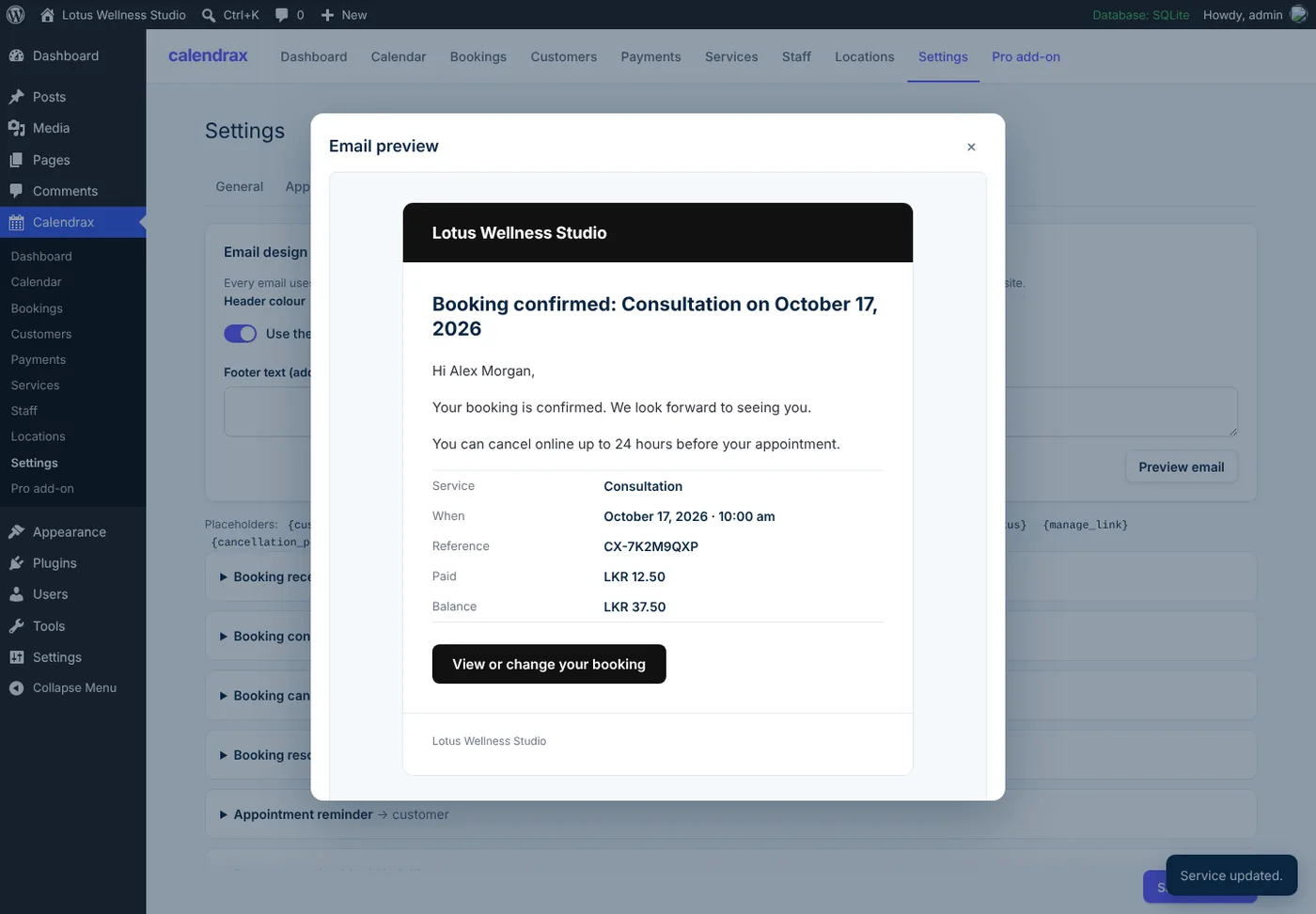1316x914 pixels.
Task: Open the Services tab in Calendrax
Action: (731, 56)
